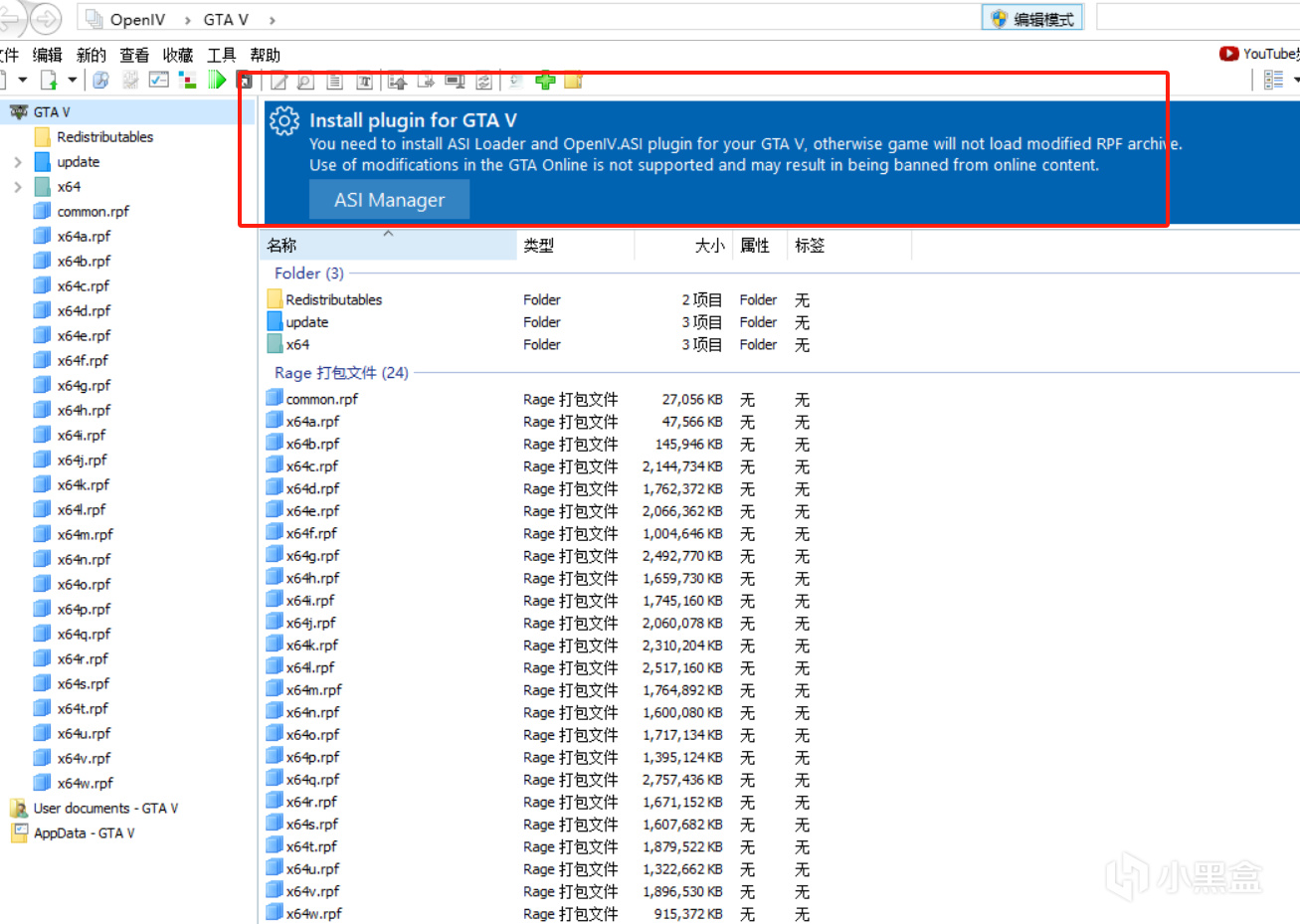The image size is (1300, 924).
Task: Click the circular refresh arrows toolbar icon
Action: pyautogui.click(x=484, y=82)
